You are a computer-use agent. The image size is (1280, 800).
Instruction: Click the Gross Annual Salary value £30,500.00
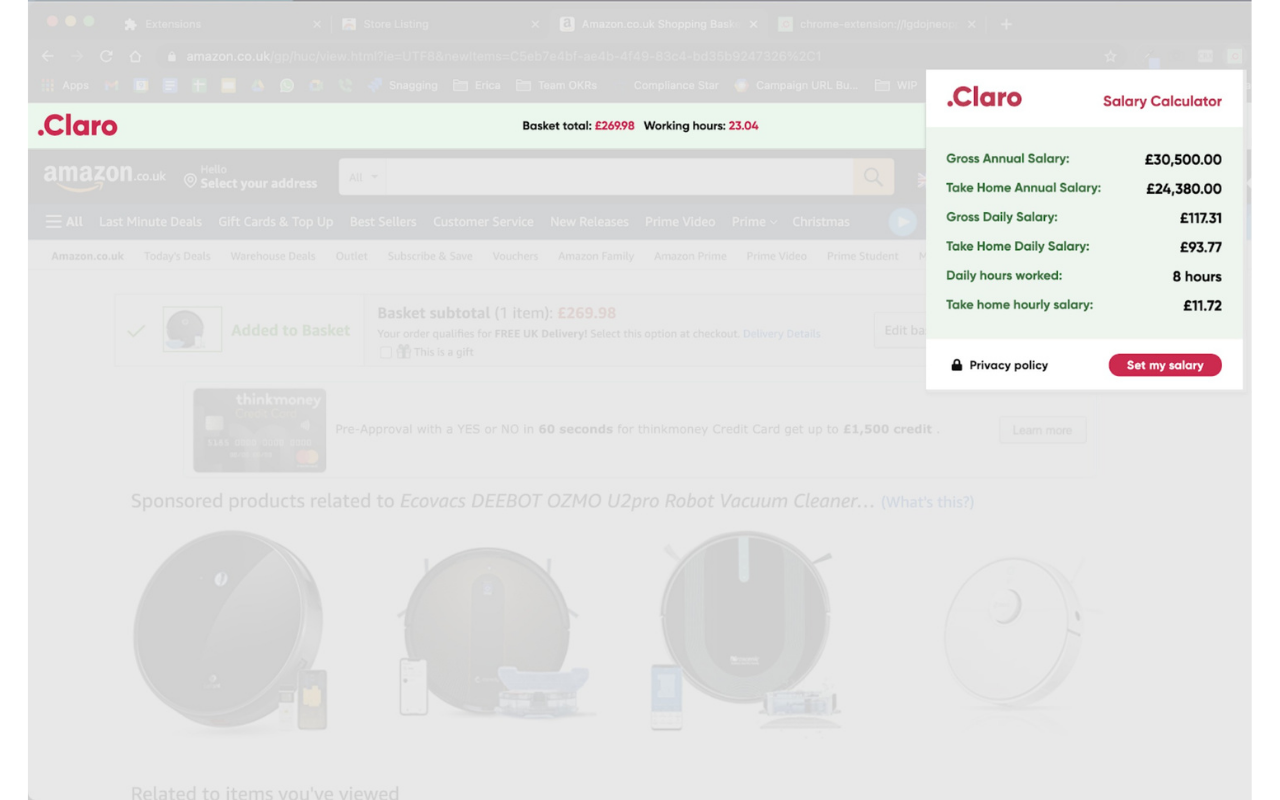pyautogui.click(x=1183, y=159)
